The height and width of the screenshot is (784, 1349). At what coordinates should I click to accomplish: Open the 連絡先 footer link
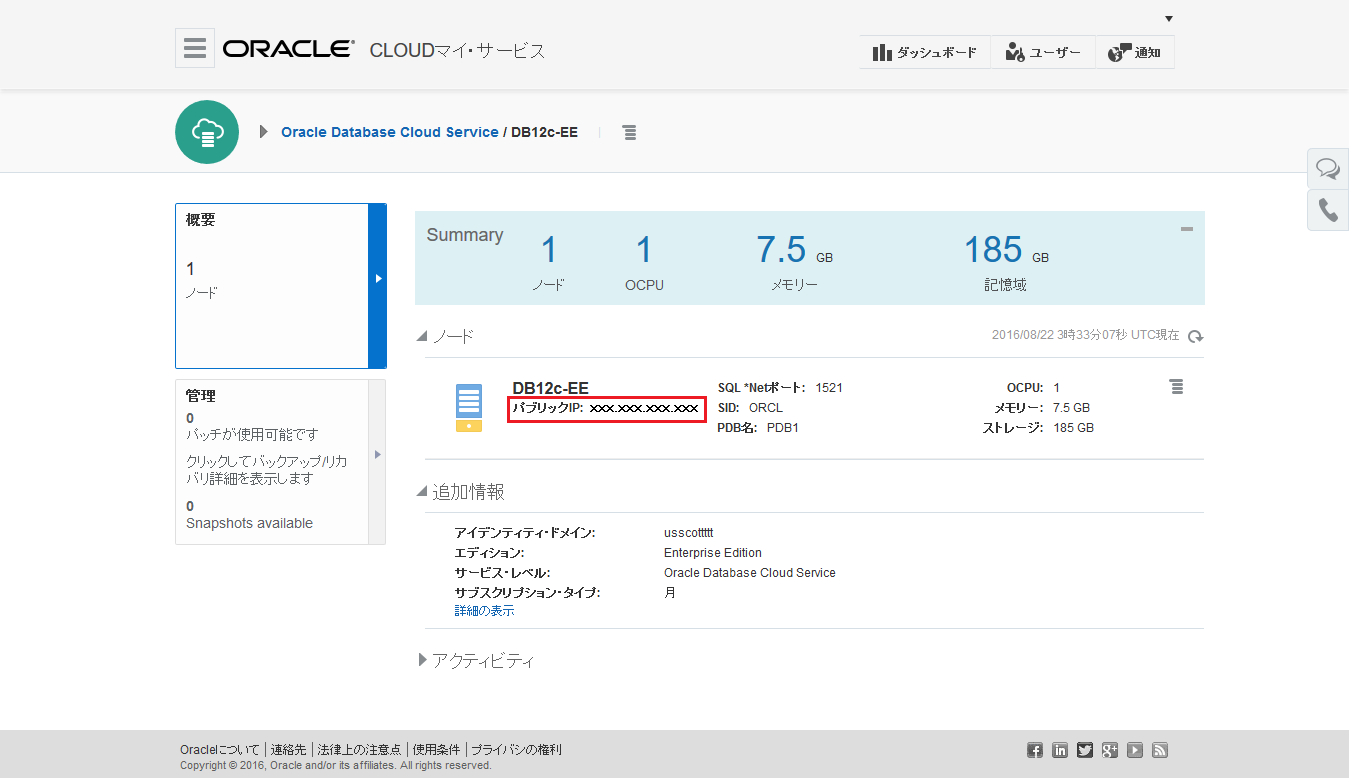(289, 750)
